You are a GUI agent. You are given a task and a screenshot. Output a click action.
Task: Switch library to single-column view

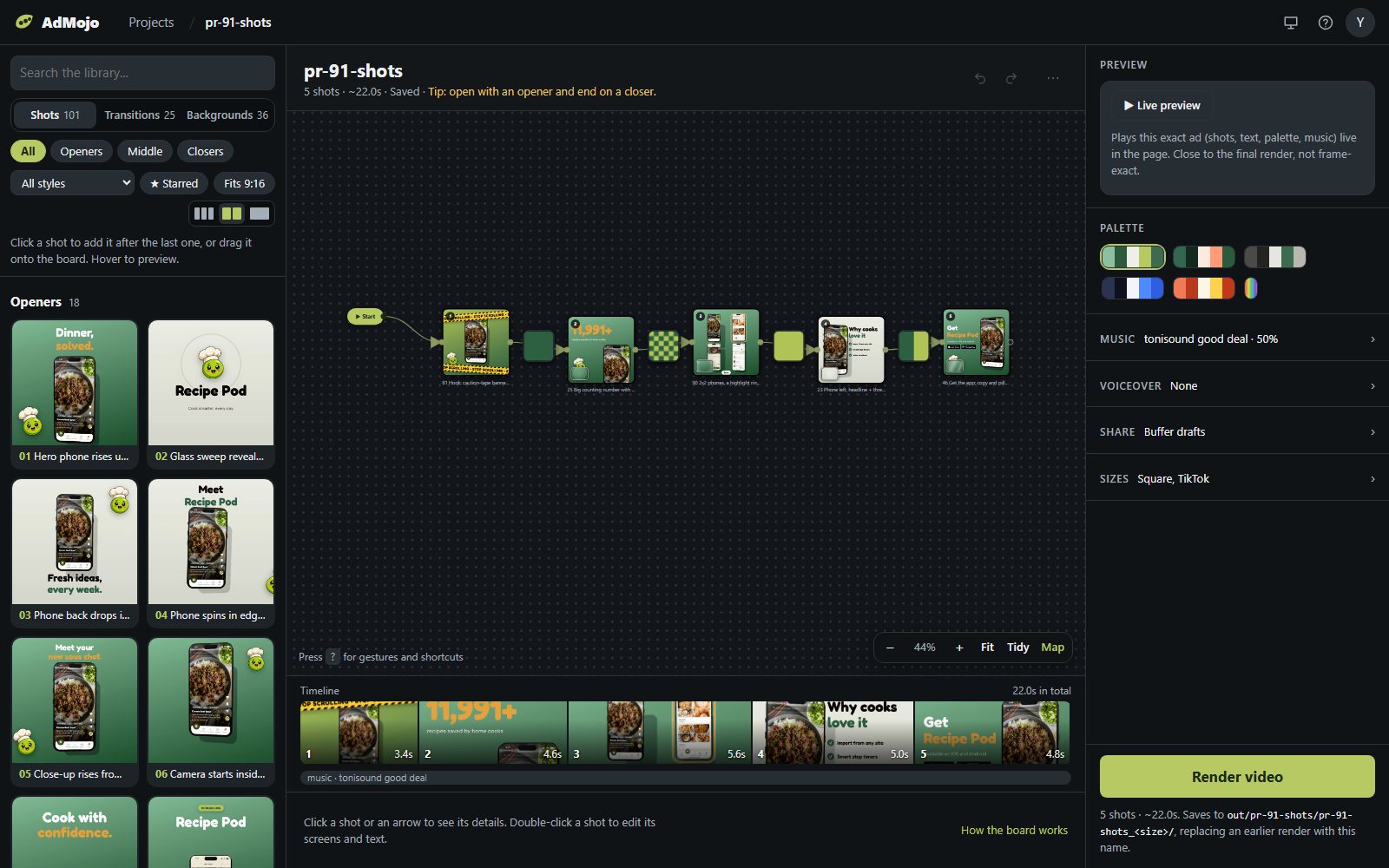coord(260,214)
